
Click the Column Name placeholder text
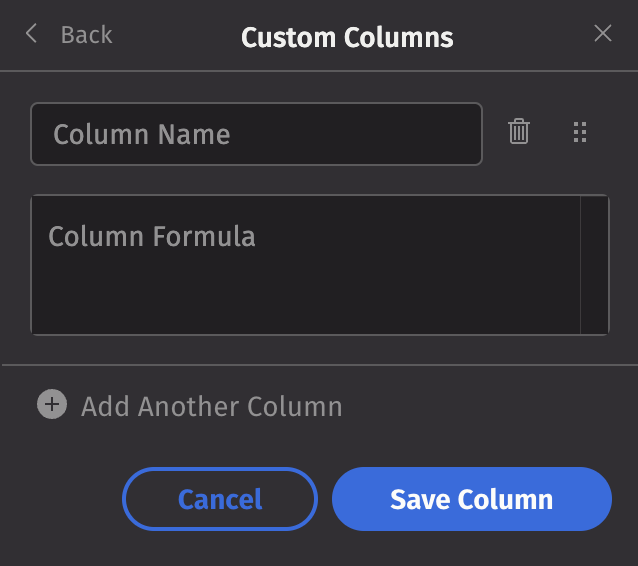[142, 135]
